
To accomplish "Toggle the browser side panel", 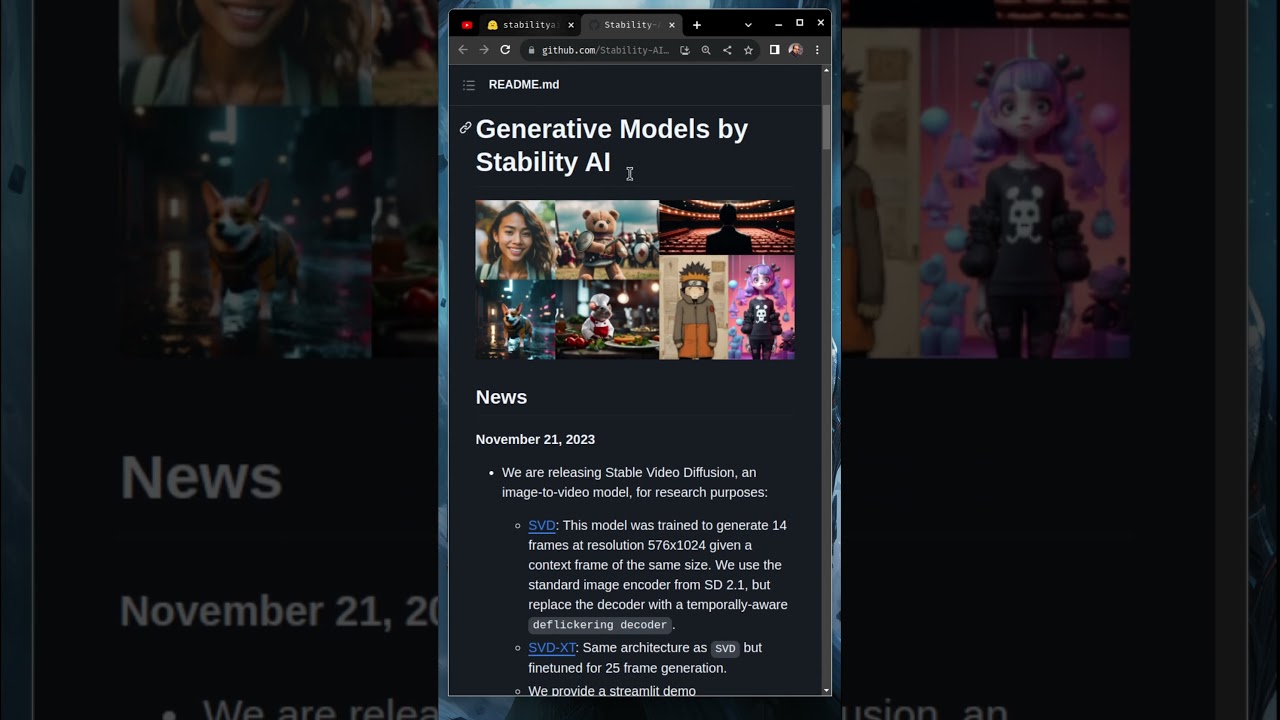I will [x=774, y=50].
